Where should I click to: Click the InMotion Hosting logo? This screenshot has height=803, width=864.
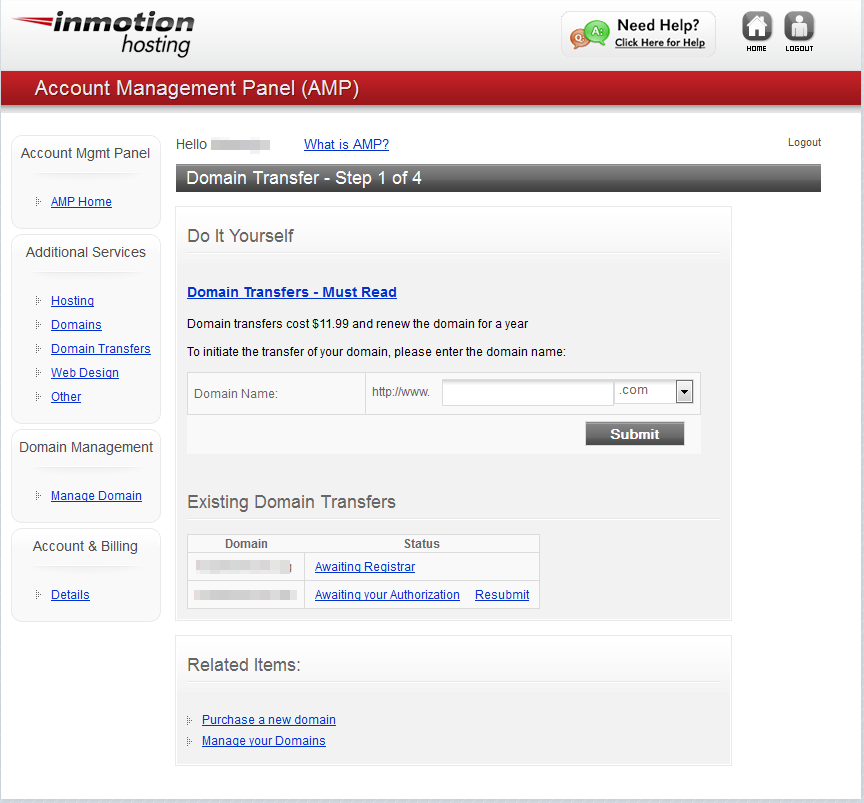[x=103, y=34]
